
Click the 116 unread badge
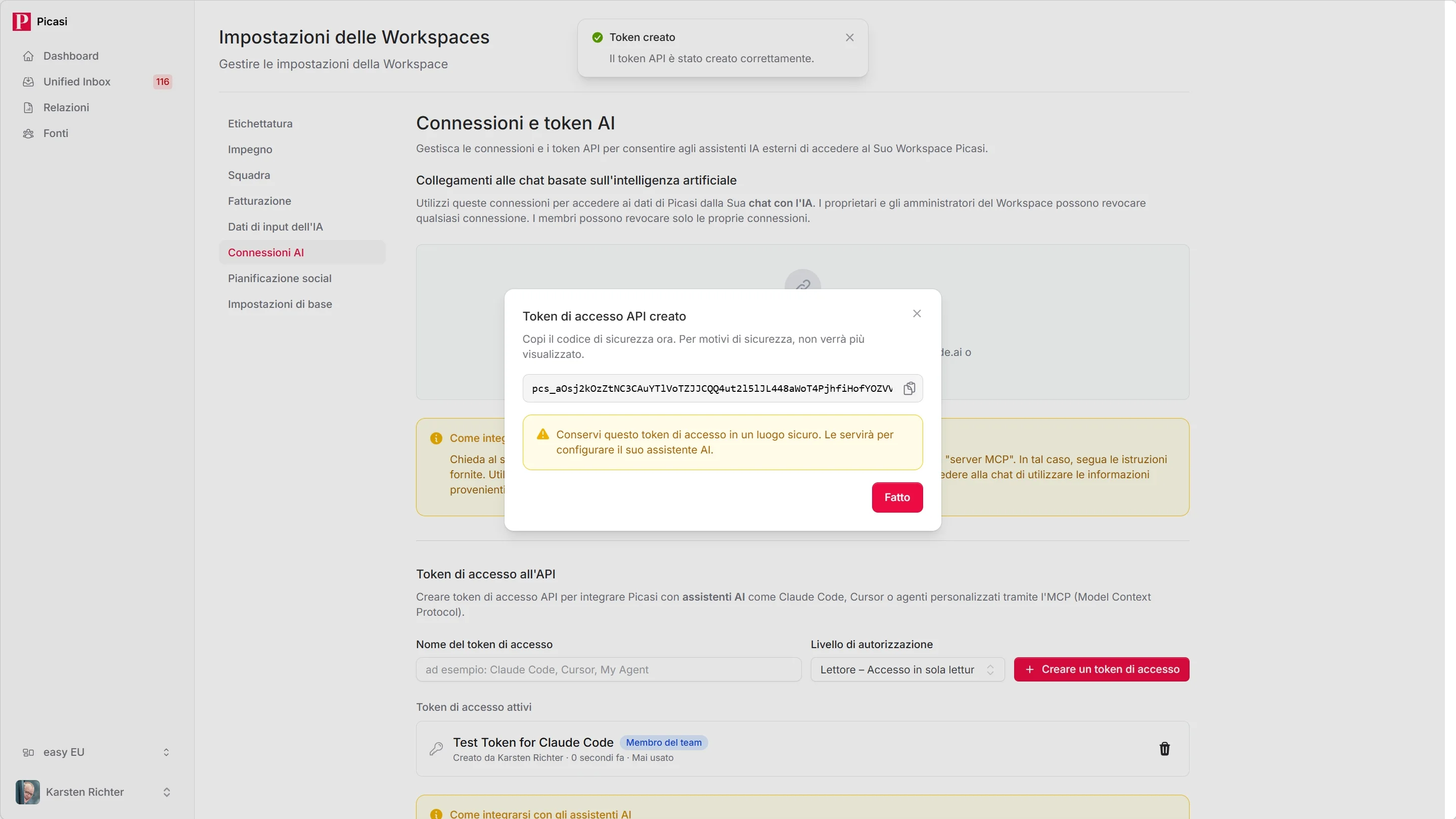[162, 82]
